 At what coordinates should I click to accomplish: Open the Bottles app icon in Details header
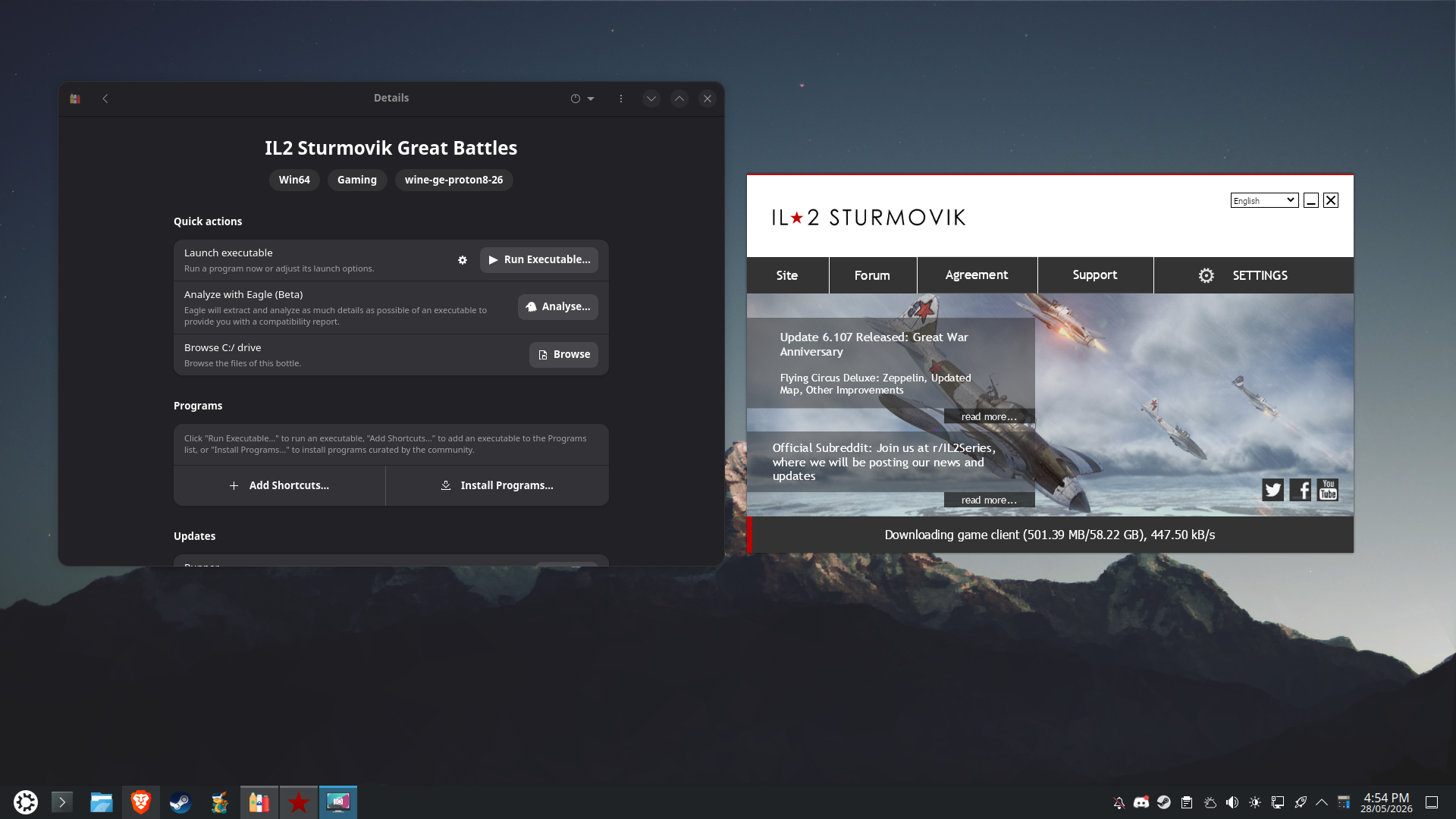(75, 99)
